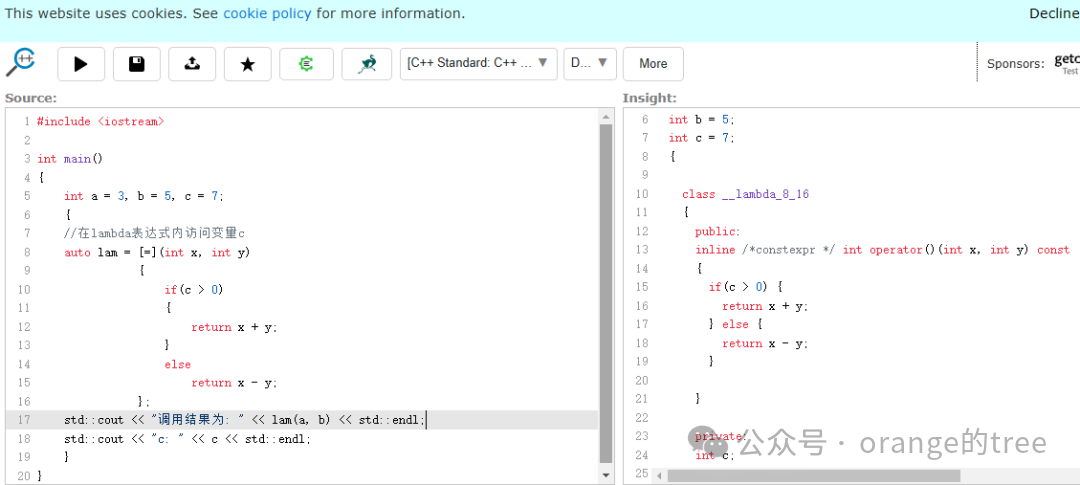1080x485 pixels.
Task: Click the 'Insight:' panel heading
Action: point(650,99)
